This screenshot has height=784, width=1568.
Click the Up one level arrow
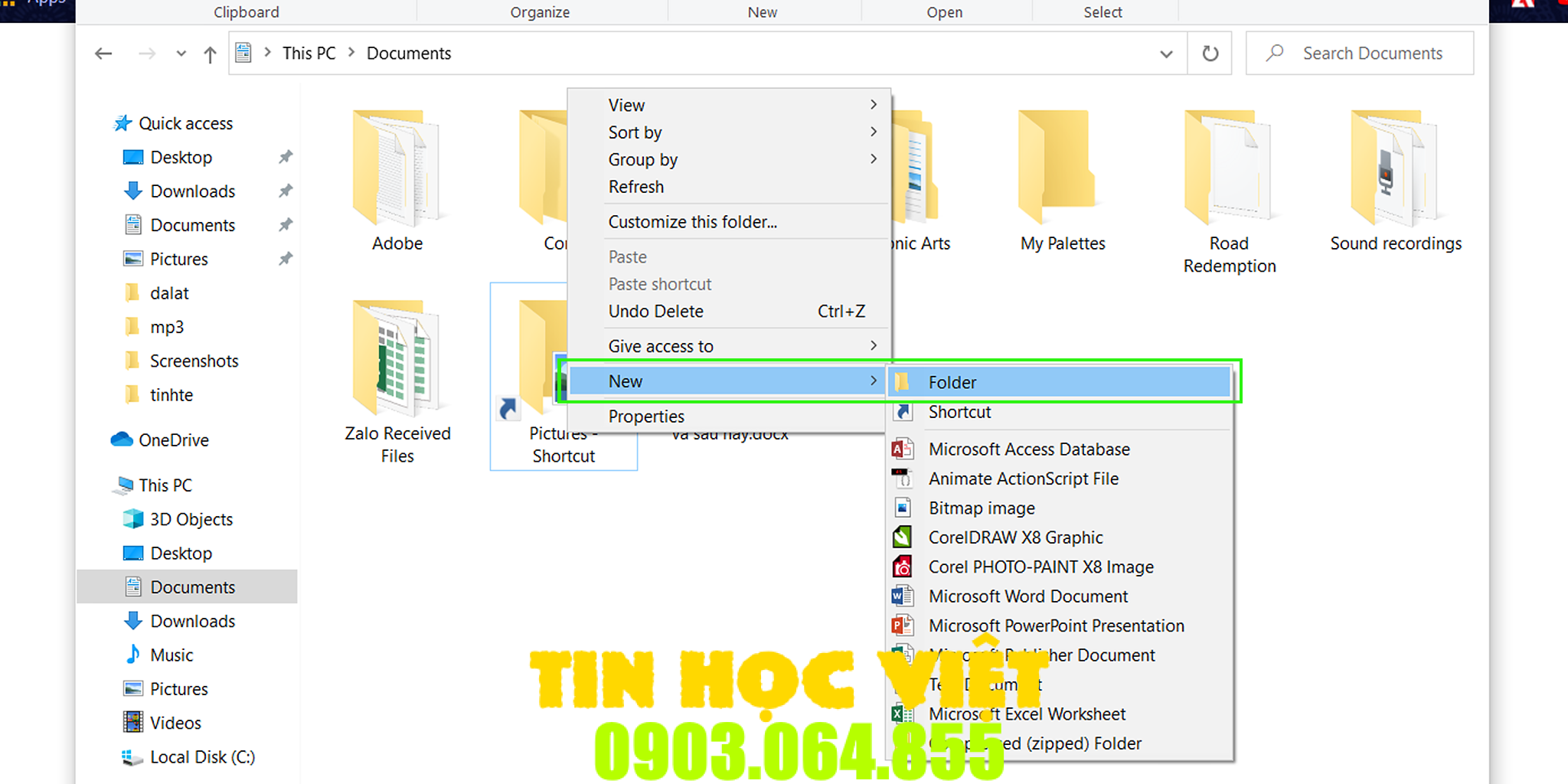(210, 54)
